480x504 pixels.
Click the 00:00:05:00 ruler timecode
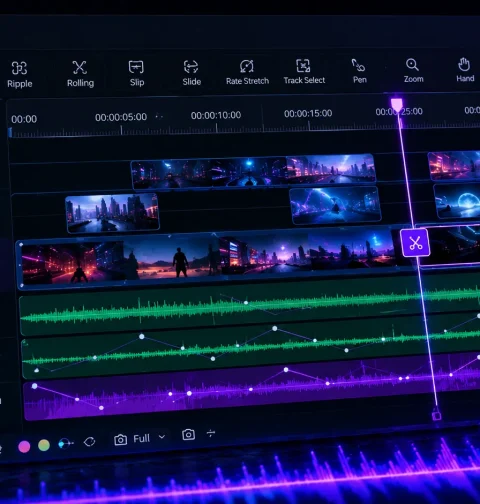click(x=121, y=117)
